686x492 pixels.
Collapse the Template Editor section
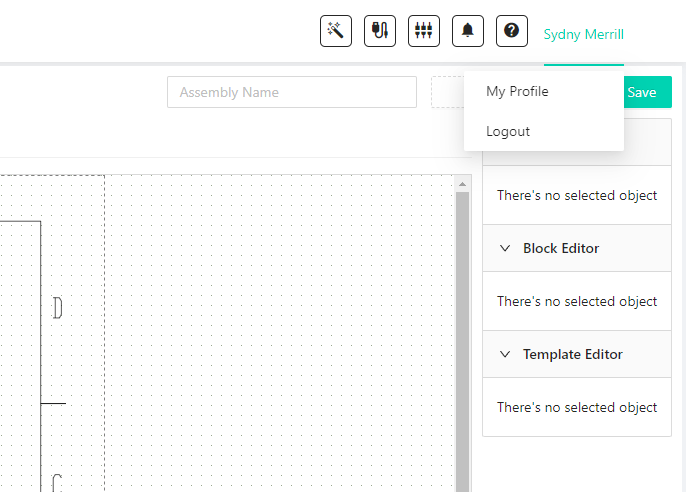tap(505, 354)
